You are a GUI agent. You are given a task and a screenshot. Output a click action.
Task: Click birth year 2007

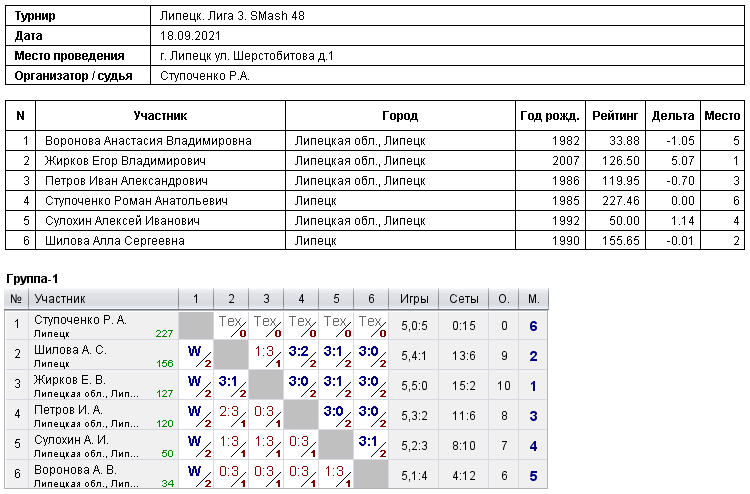[566, 161]
